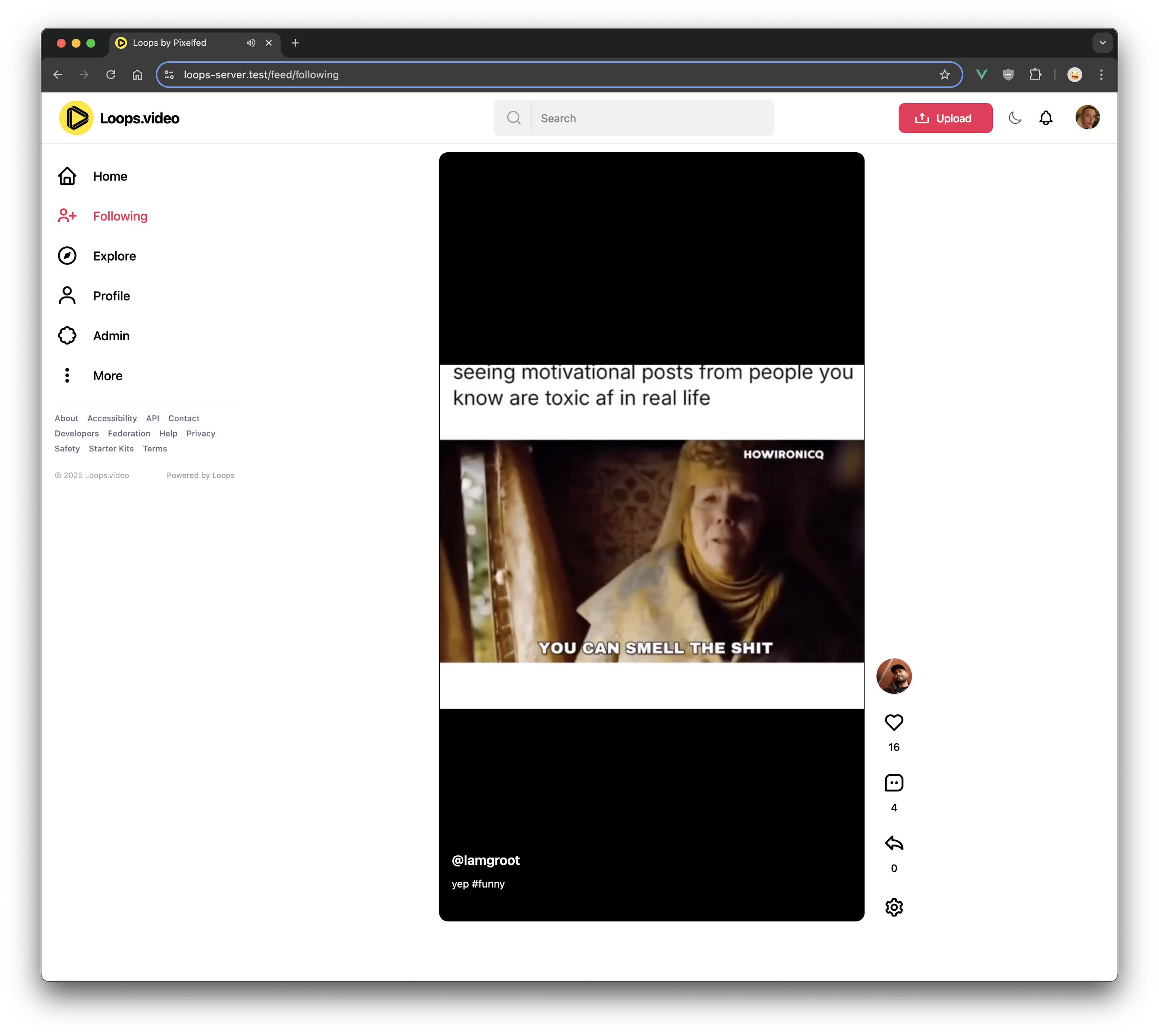
Task: Open the Accessibility footer link
Action: point(112,418)
